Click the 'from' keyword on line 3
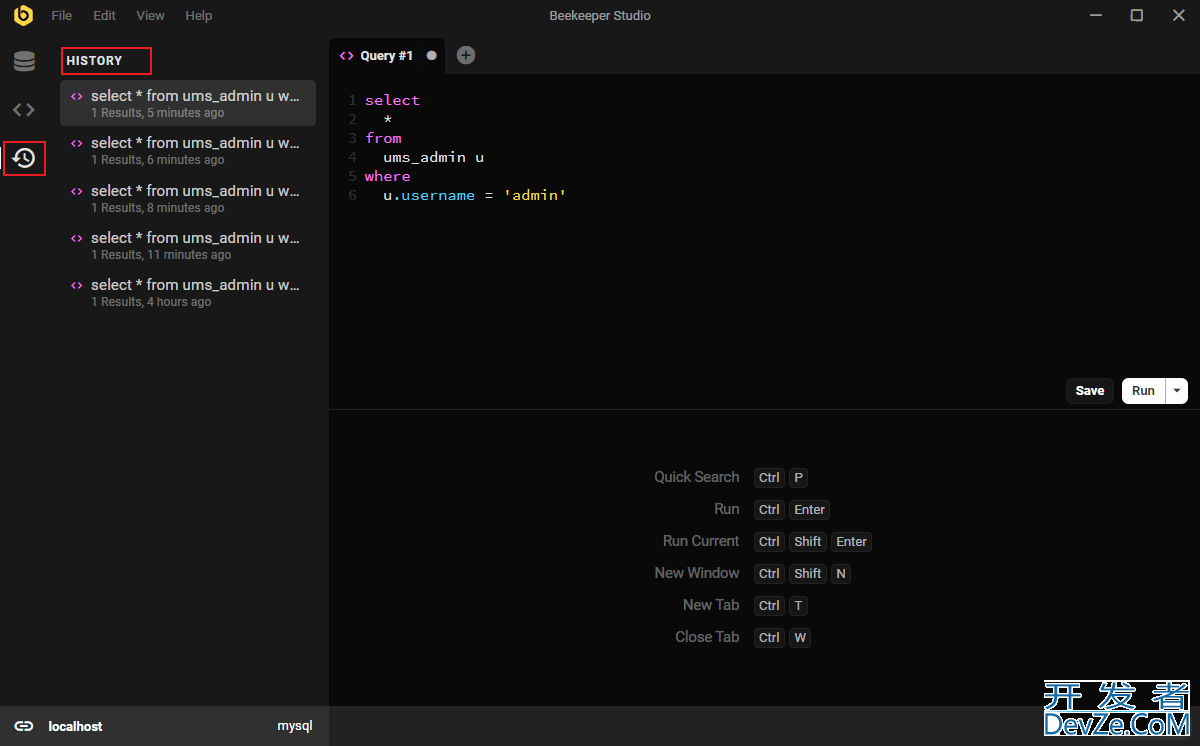The height and width of the screenshot is (746, 1200). click(x=383, y=138)
